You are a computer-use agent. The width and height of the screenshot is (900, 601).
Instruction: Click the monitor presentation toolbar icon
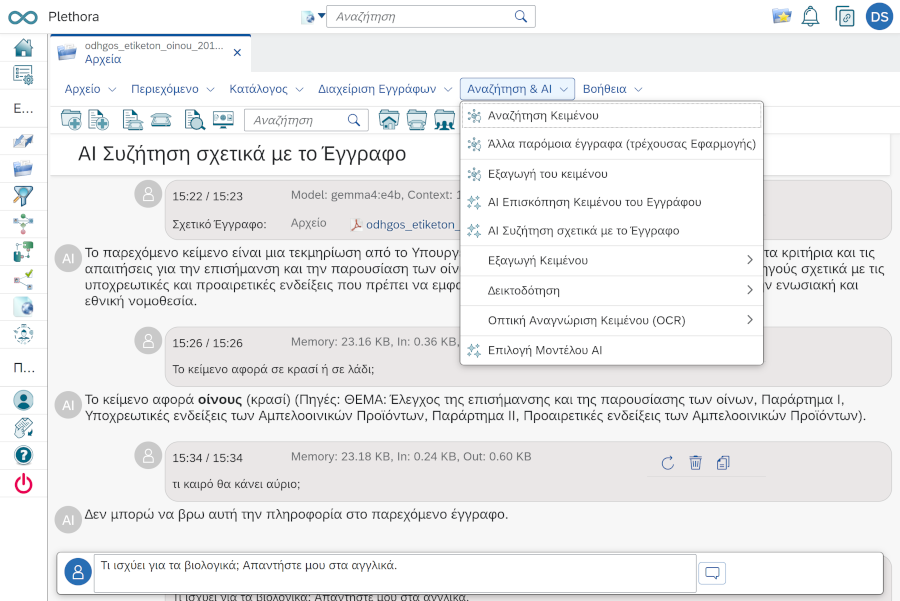point(223,119)
